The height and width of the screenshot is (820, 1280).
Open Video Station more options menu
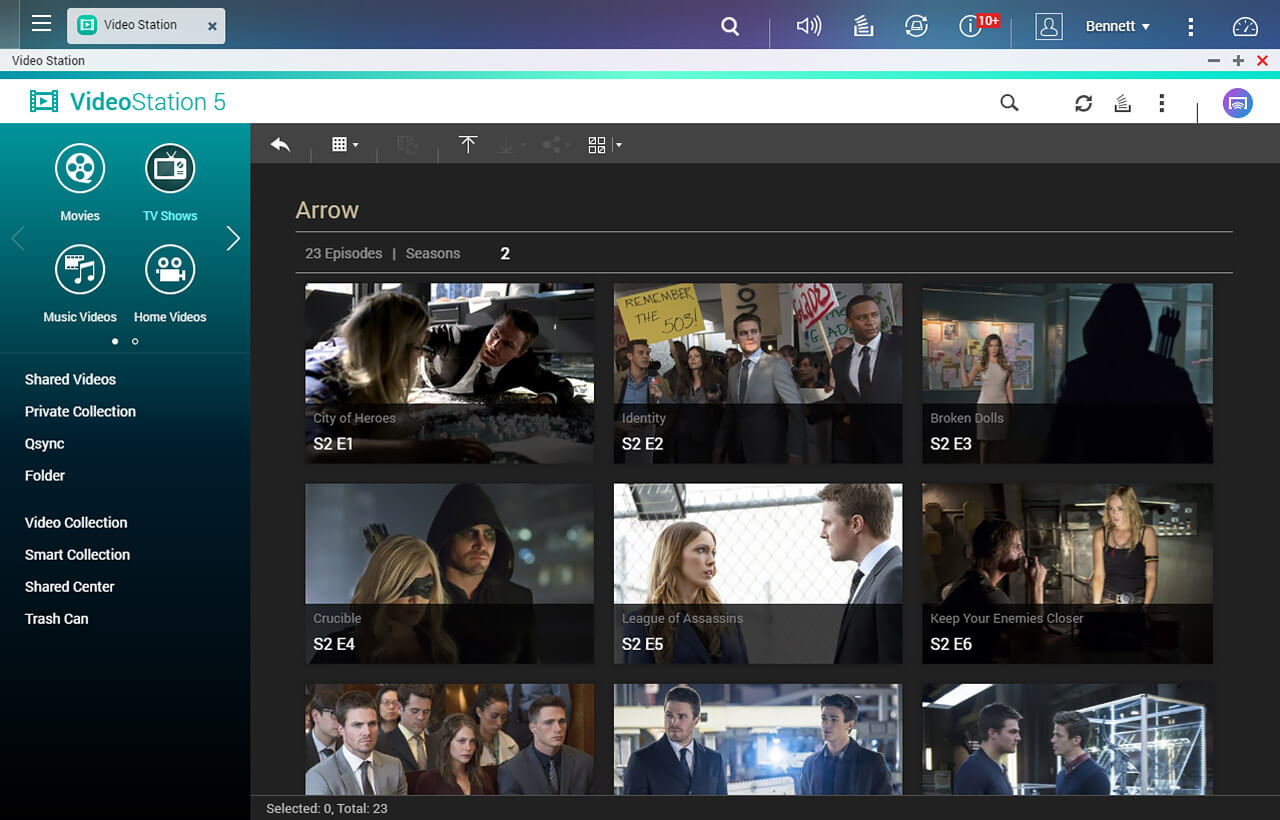click(1161, 103)
